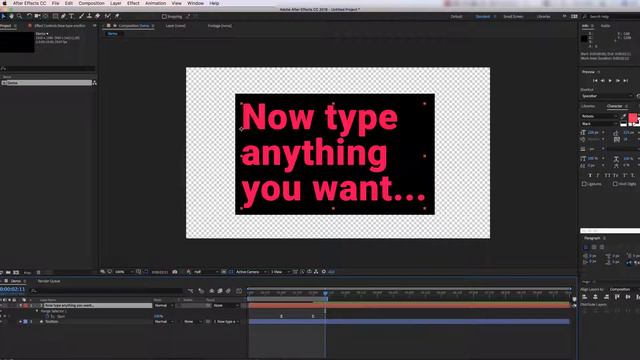Open the font family dropdown

pyautogui.click(x=600, y=116)
